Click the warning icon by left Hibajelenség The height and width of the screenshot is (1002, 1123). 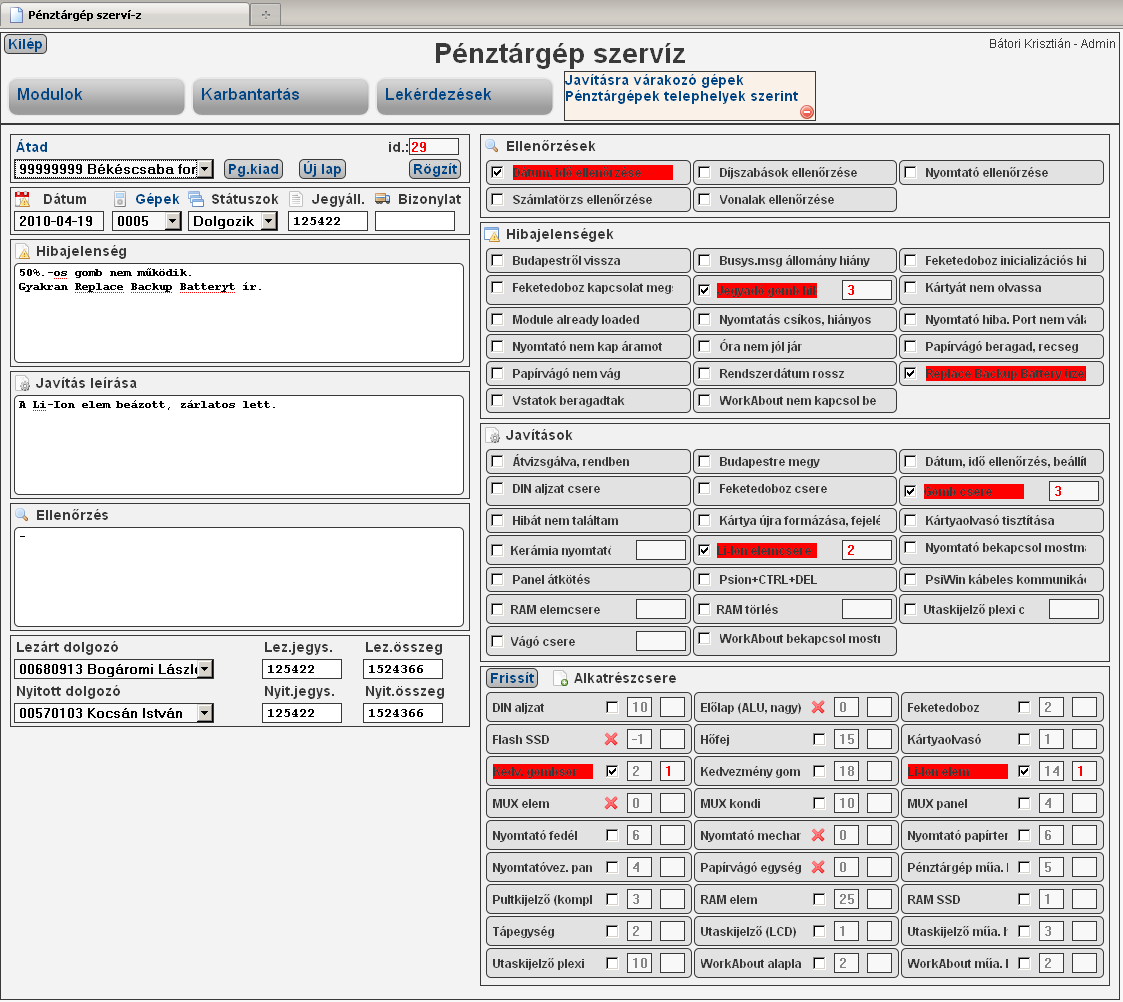click(23, 251)
